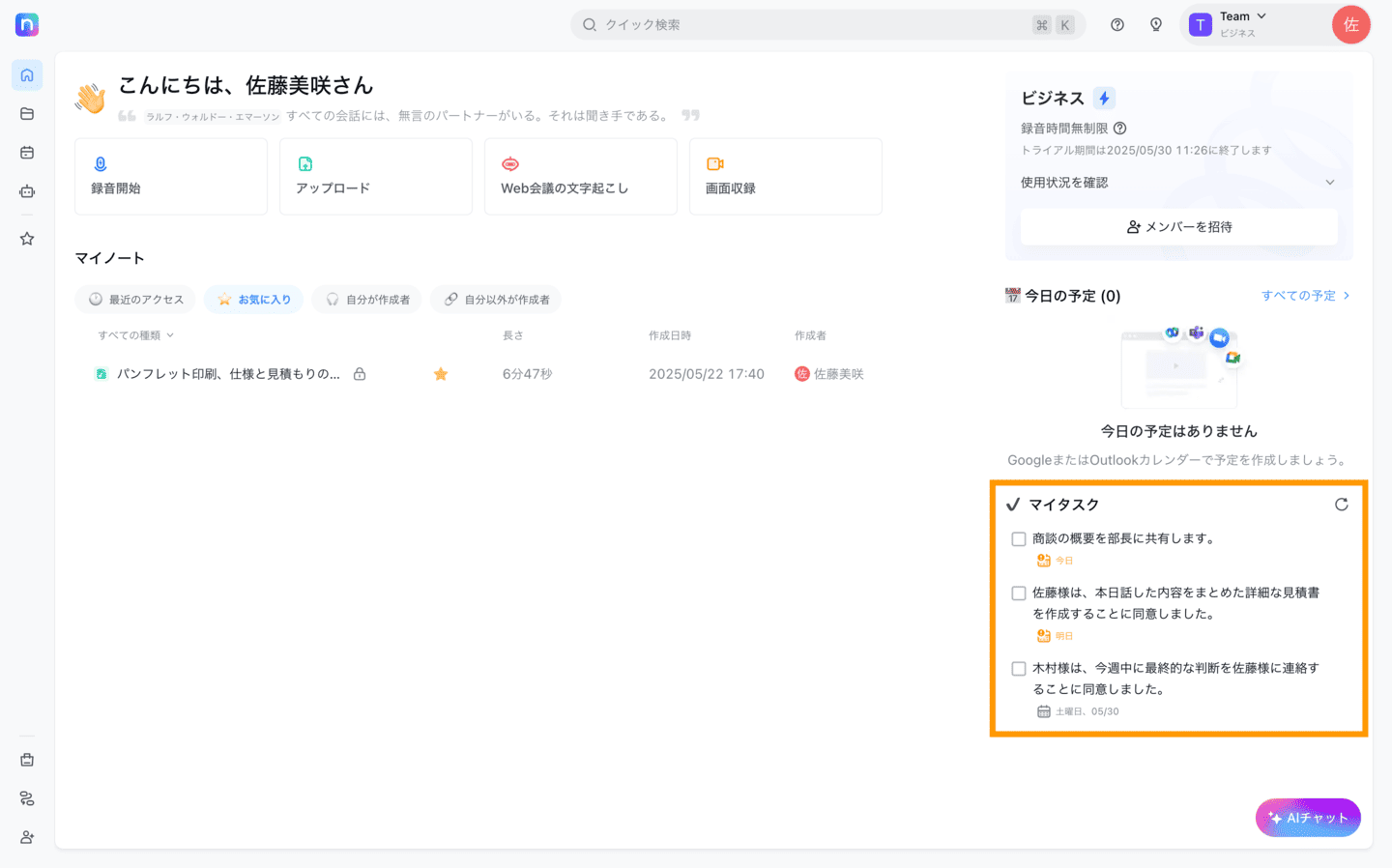Click the 6分47秒 length cell
The image size is (1392, 868).
(527, 374)
